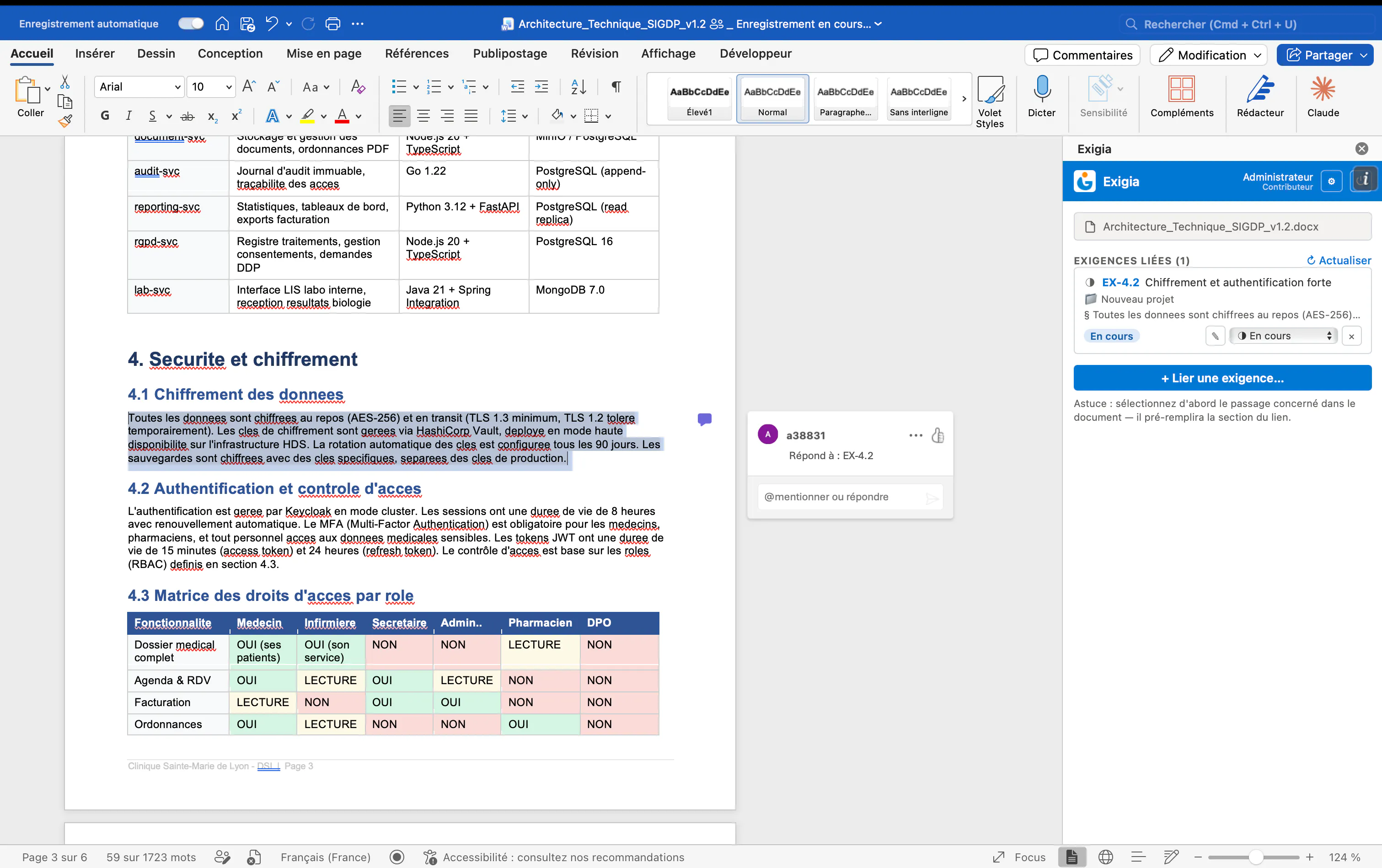Toggle italic formatting
Image resolution: width=1382 pixels, height=868 pixels.
click(x=129, y=115)
